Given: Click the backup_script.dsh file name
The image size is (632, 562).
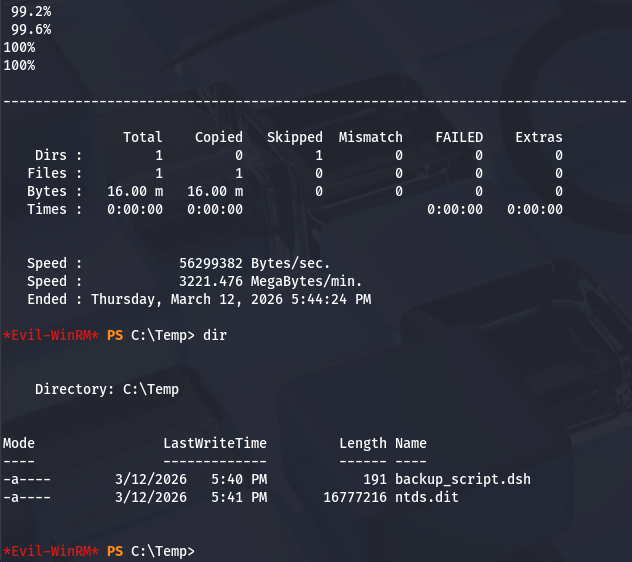Looking at the screenshot, I should tap(463, 479).
